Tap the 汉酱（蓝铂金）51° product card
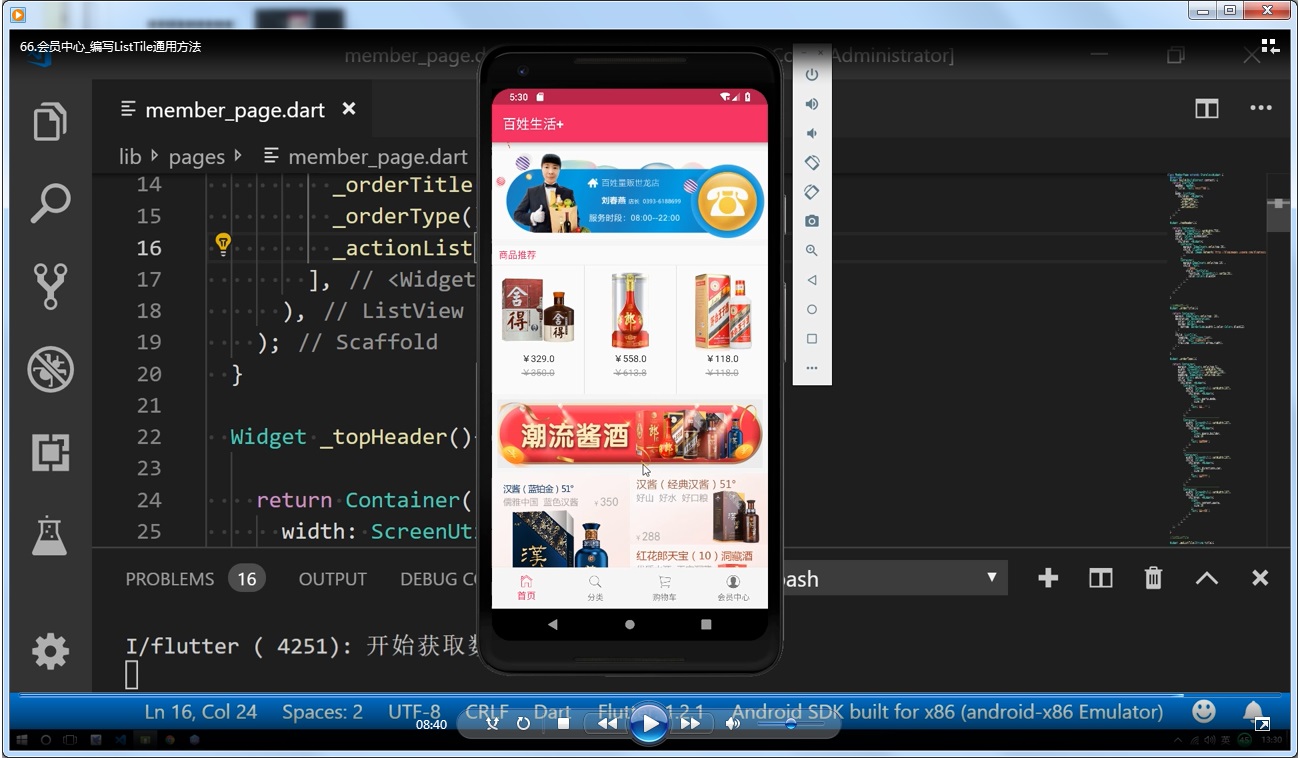 pyautogui.click(x=561, y=522)
